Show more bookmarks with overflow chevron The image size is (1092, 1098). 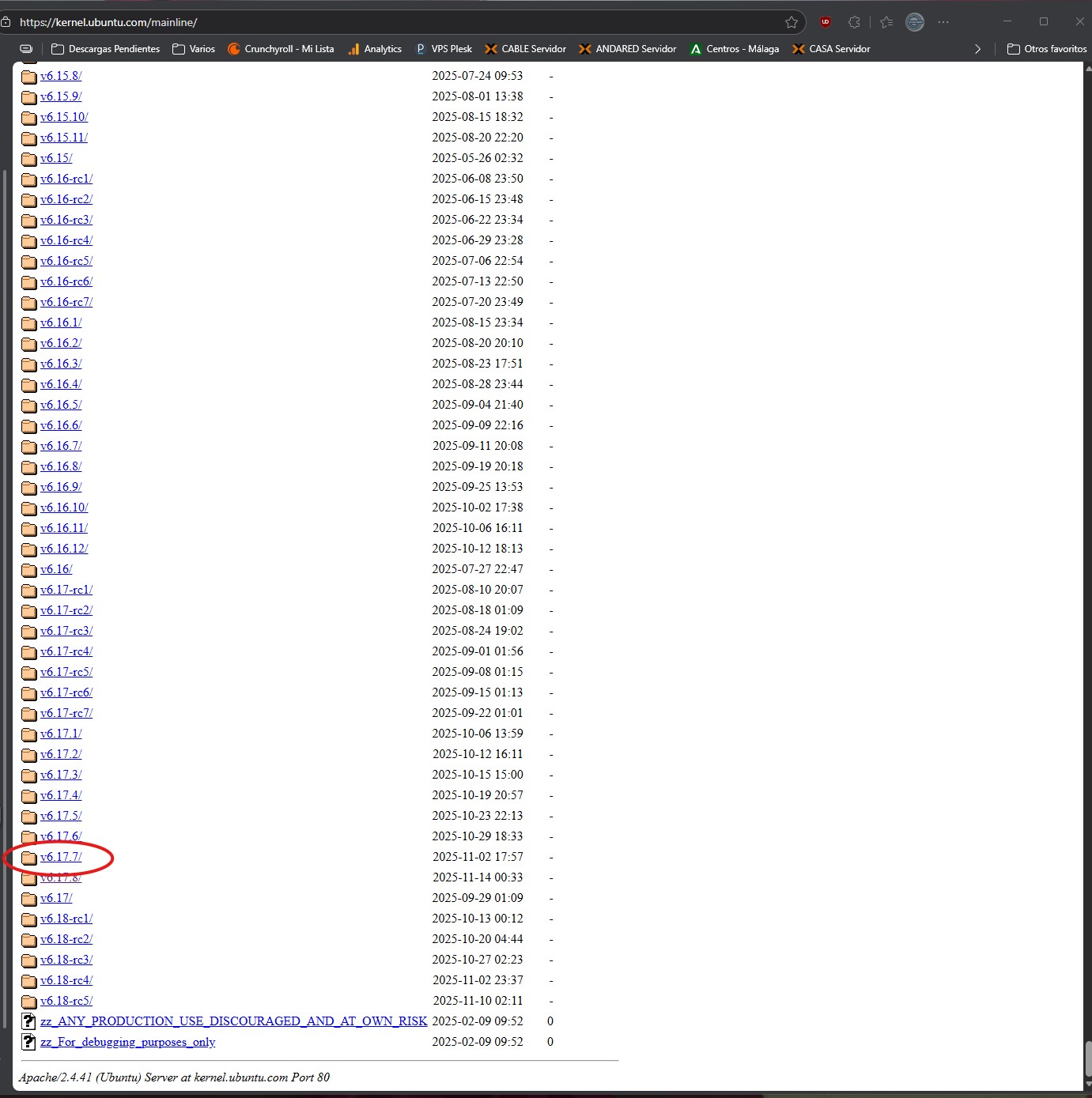click(977, 49)
